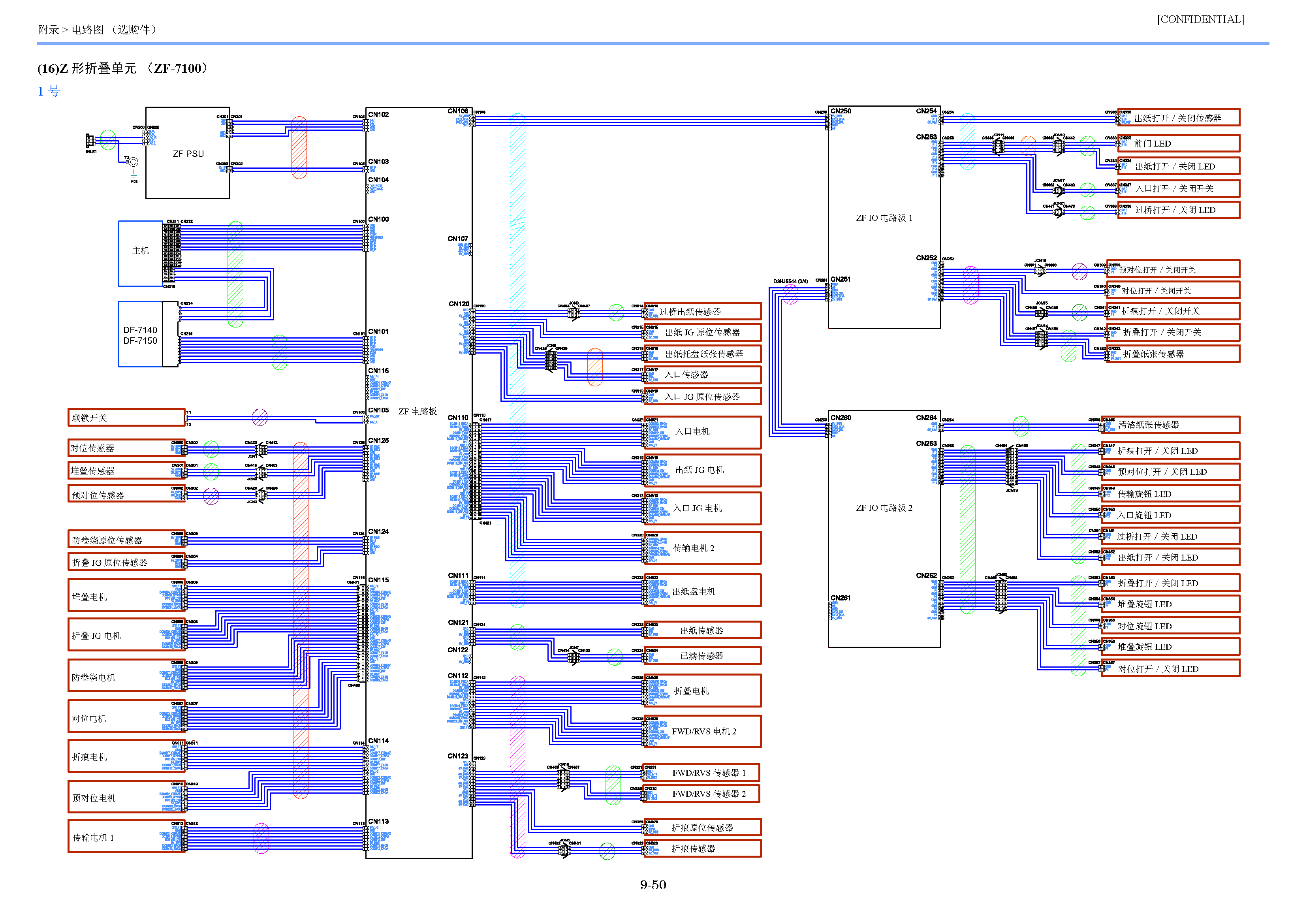This screenshot has height=924, width=1307.
Task: Click connector label CN101
Action: [378, 331]
